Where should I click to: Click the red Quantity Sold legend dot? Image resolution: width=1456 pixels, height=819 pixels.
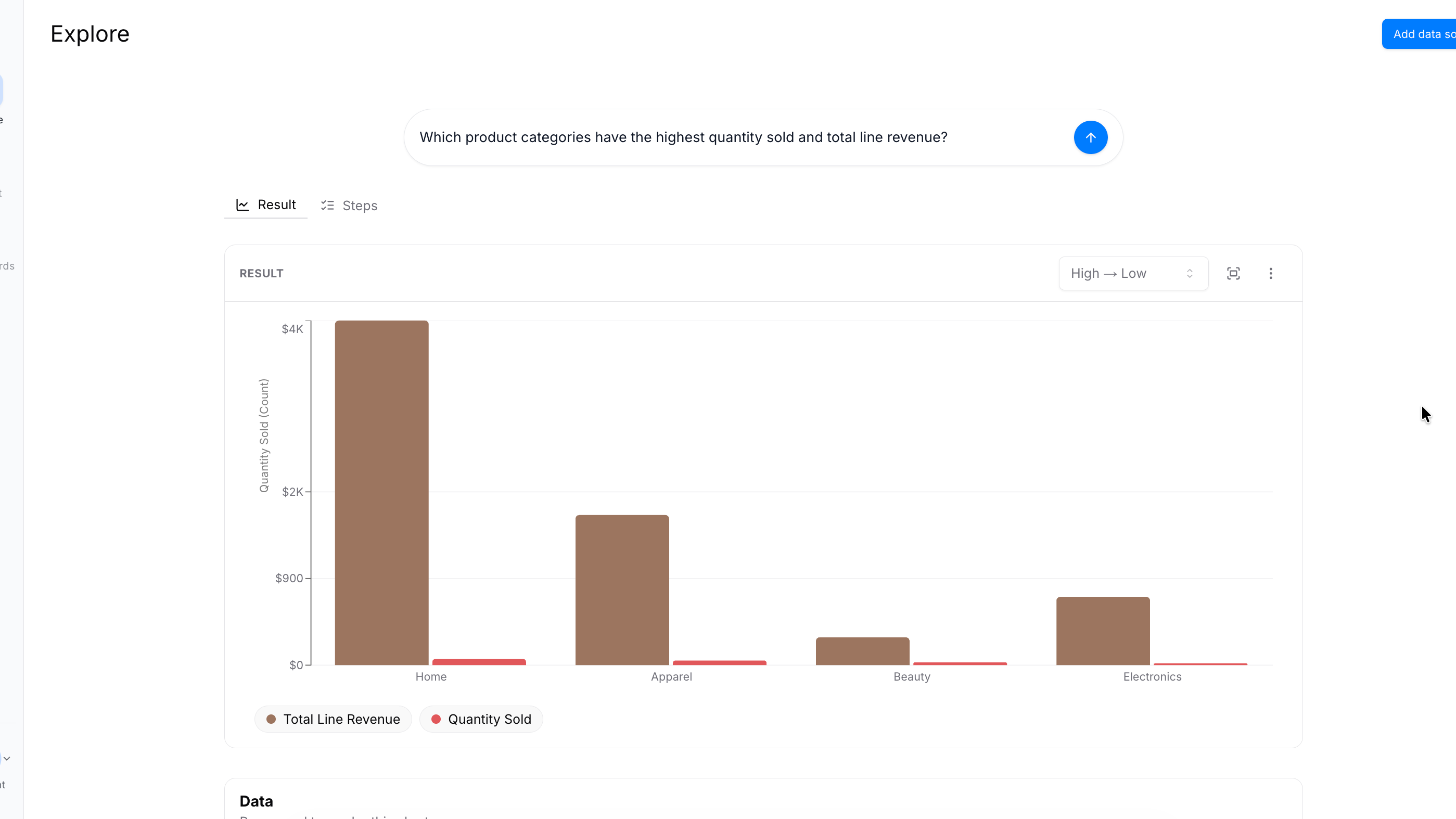coord(436,719)
